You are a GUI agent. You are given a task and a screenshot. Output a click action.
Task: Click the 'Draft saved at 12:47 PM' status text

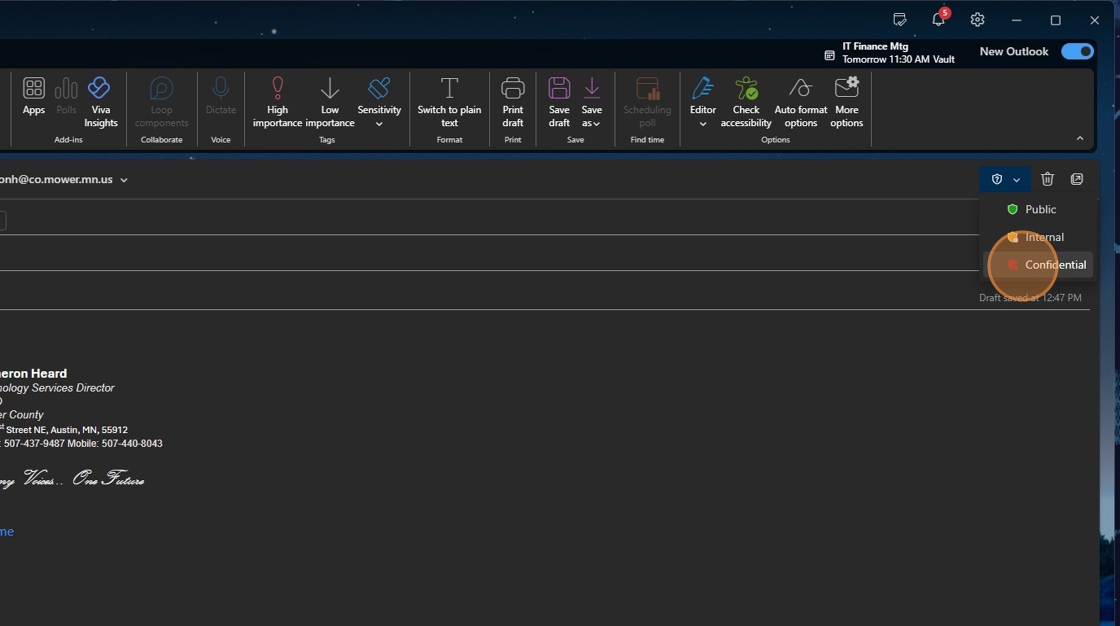1030,298
